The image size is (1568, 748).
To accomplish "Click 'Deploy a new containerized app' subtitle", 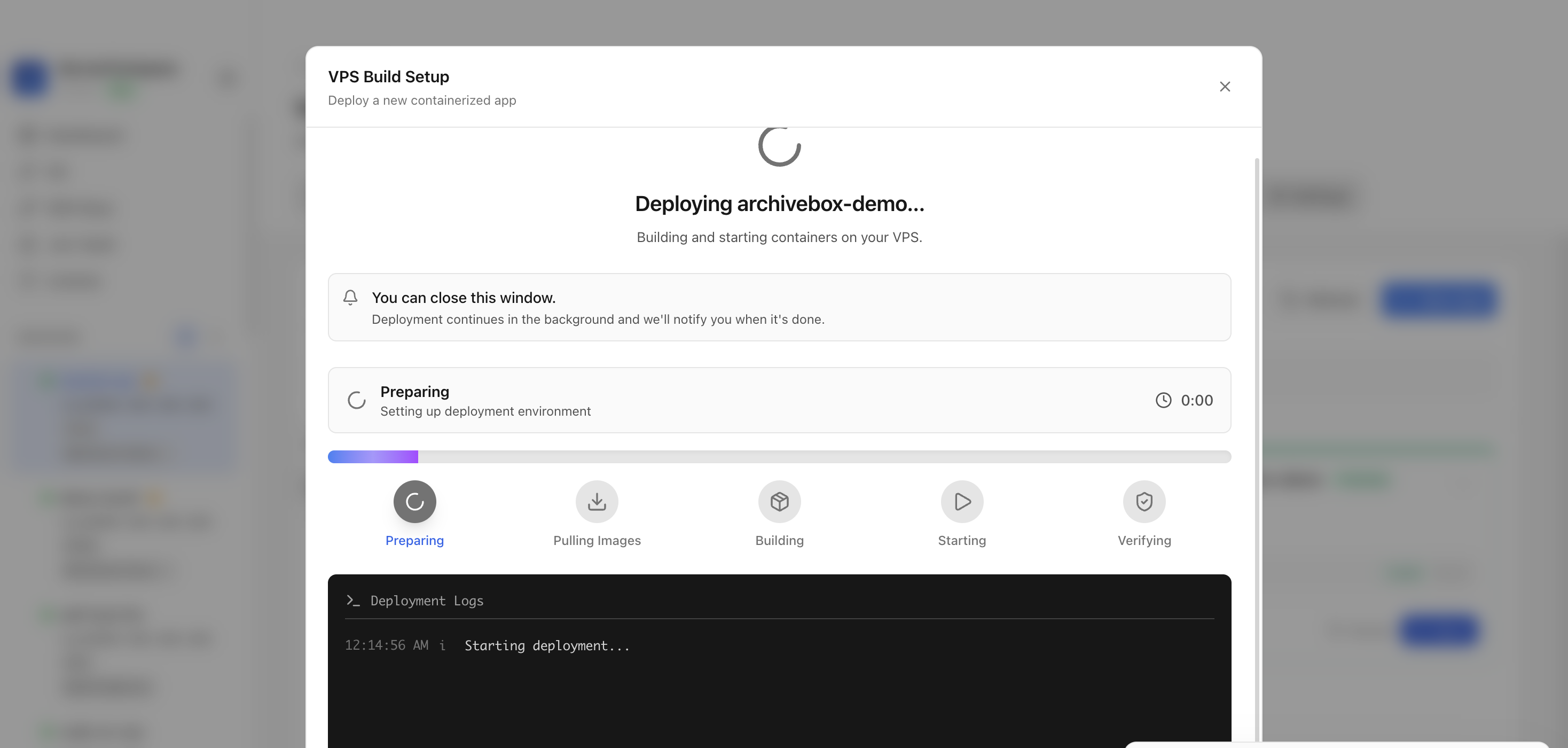I will (422, 100).
